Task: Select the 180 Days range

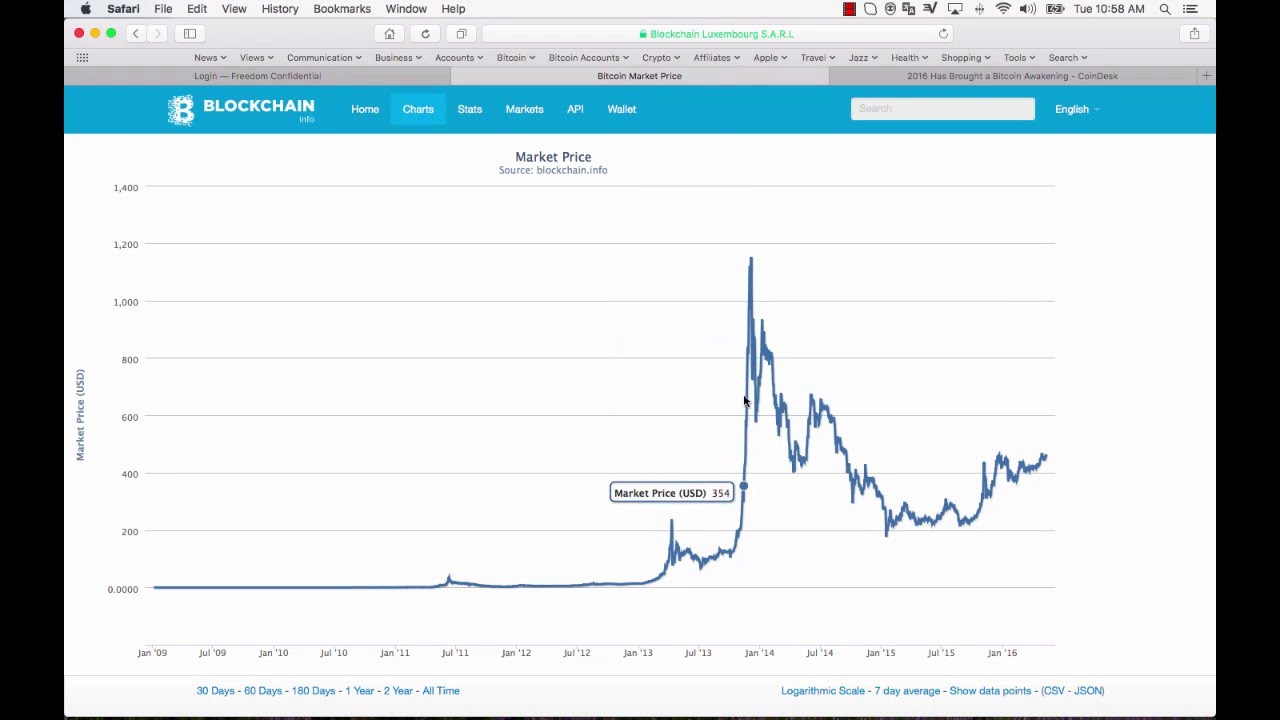Action: point(313,691)
